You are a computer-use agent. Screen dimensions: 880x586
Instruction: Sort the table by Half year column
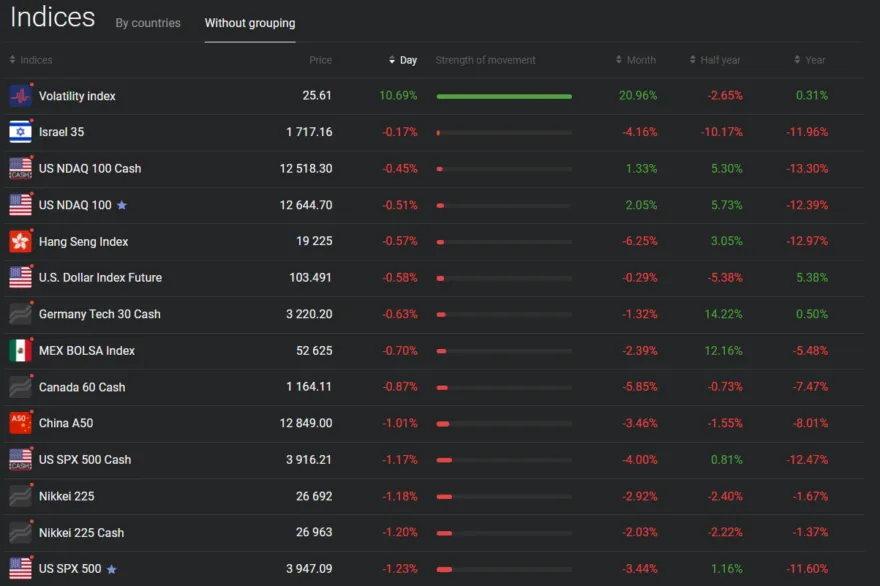click(x=715, y=60)
